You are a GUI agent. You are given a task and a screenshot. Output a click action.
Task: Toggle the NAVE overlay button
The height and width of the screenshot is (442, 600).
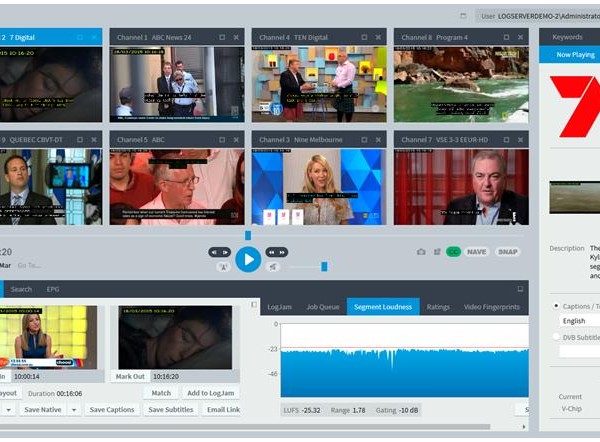coord(476,252)
